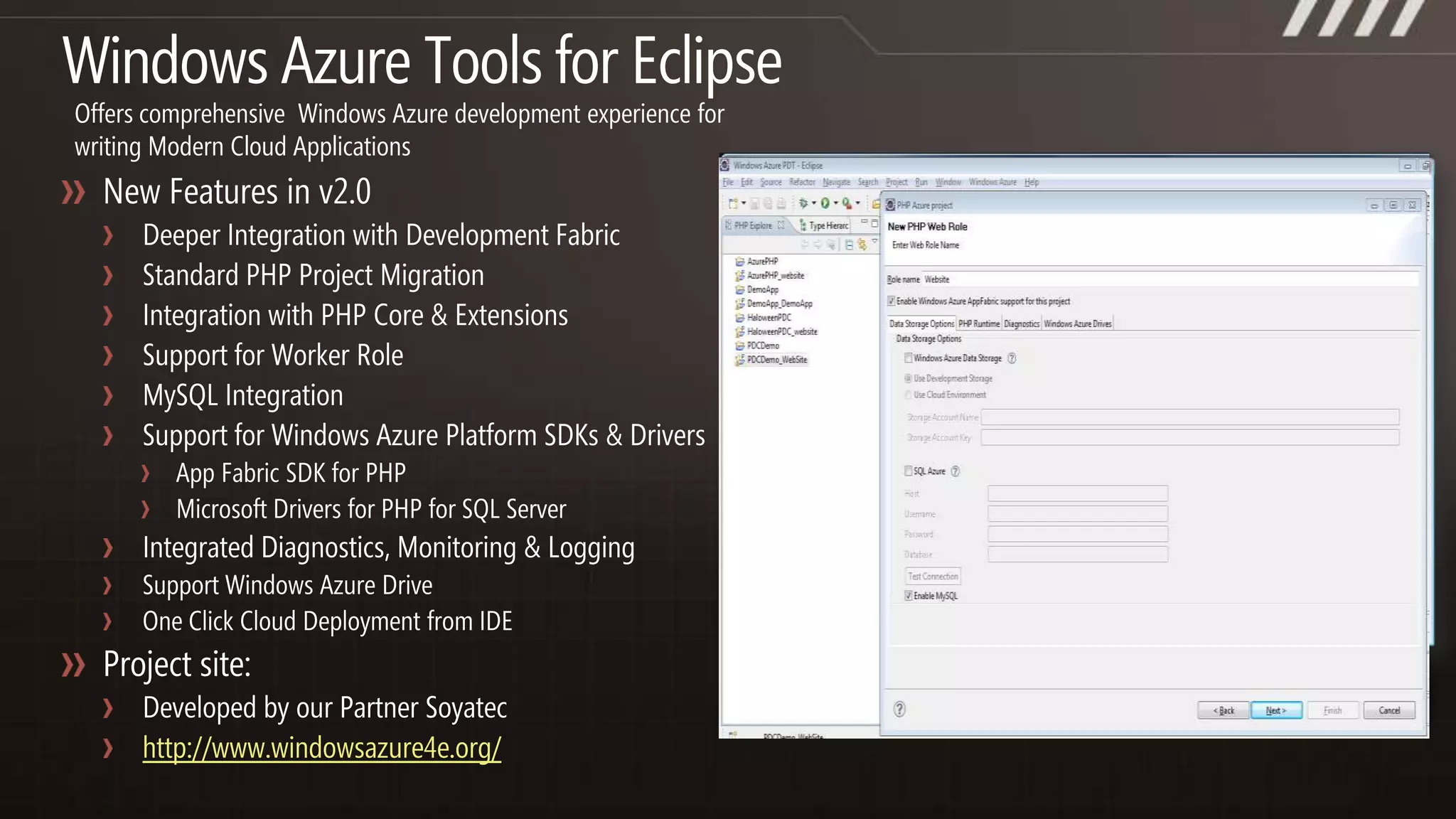Viewport: 1456px width, 819px height.
Task: Click the HaloweenPDC folder icon
Action: point(739,318)
